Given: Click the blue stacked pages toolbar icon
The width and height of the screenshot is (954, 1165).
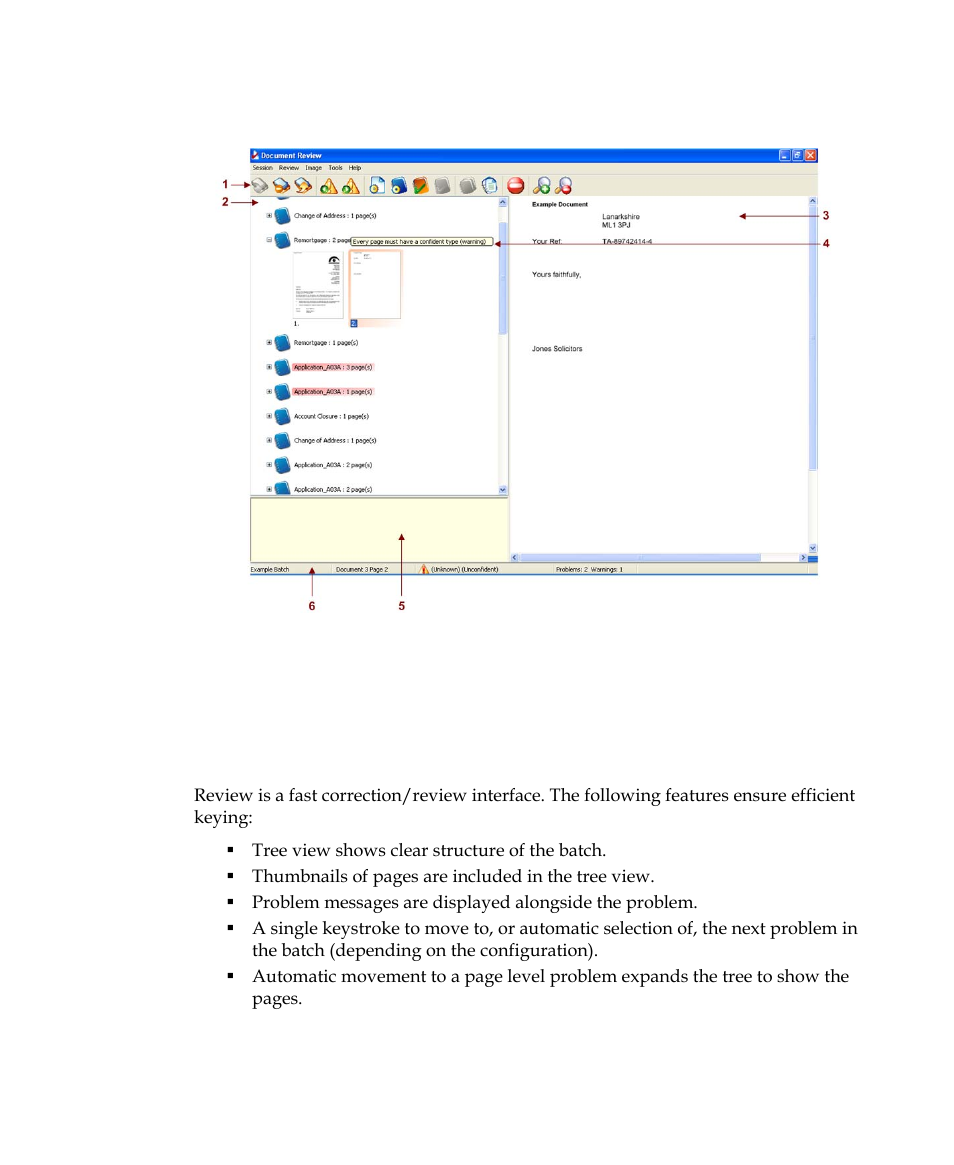Looking at the screenshot, I should click(x=490, y=186).
